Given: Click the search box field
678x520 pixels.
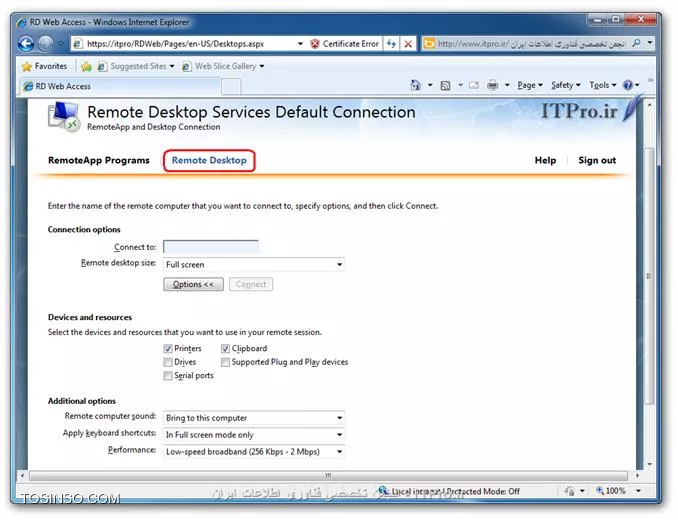Looking at the screenshot, I should (533, 43).
